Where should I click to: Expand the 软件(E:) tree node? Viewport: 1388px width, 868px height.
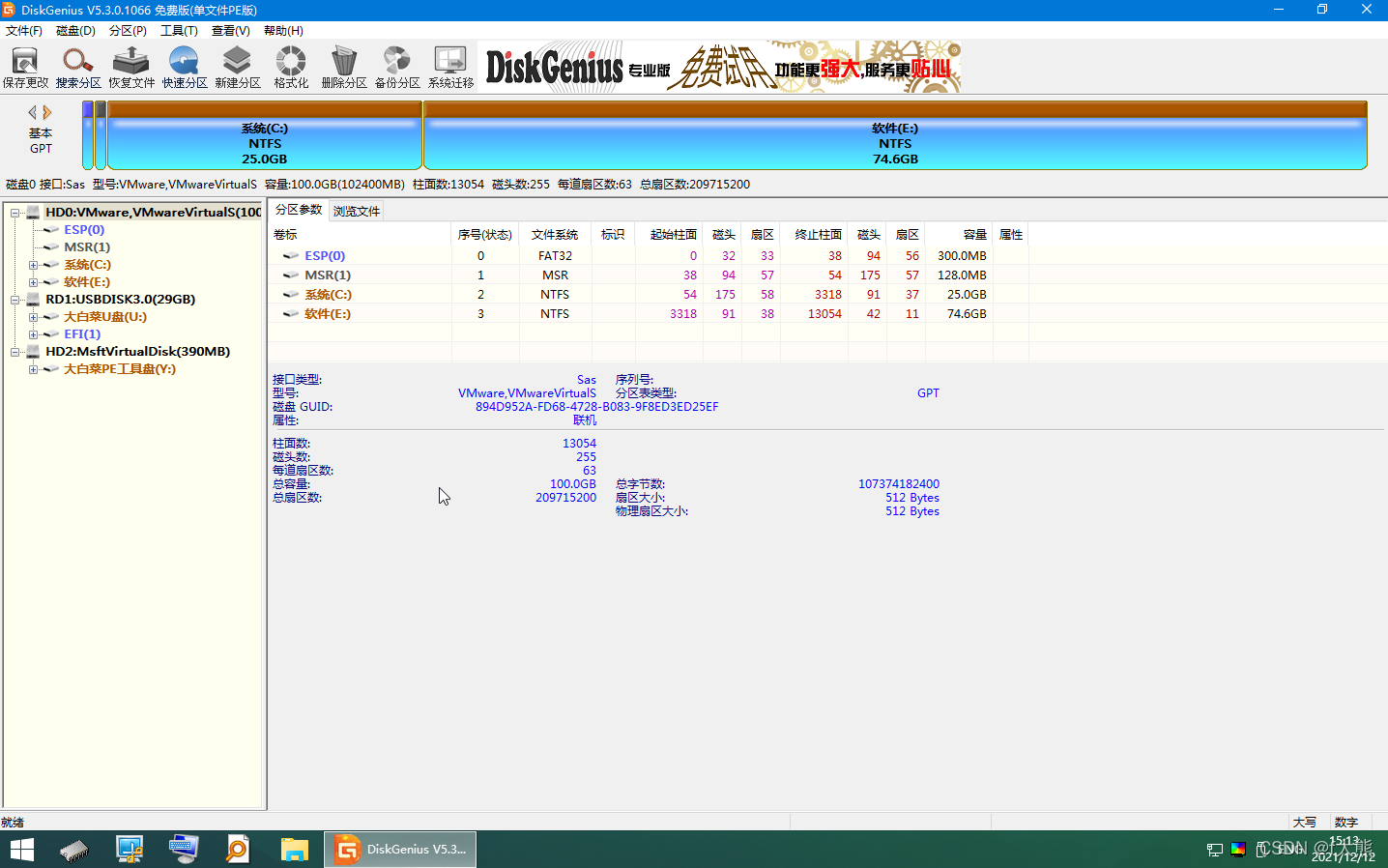tap(33, 282)
